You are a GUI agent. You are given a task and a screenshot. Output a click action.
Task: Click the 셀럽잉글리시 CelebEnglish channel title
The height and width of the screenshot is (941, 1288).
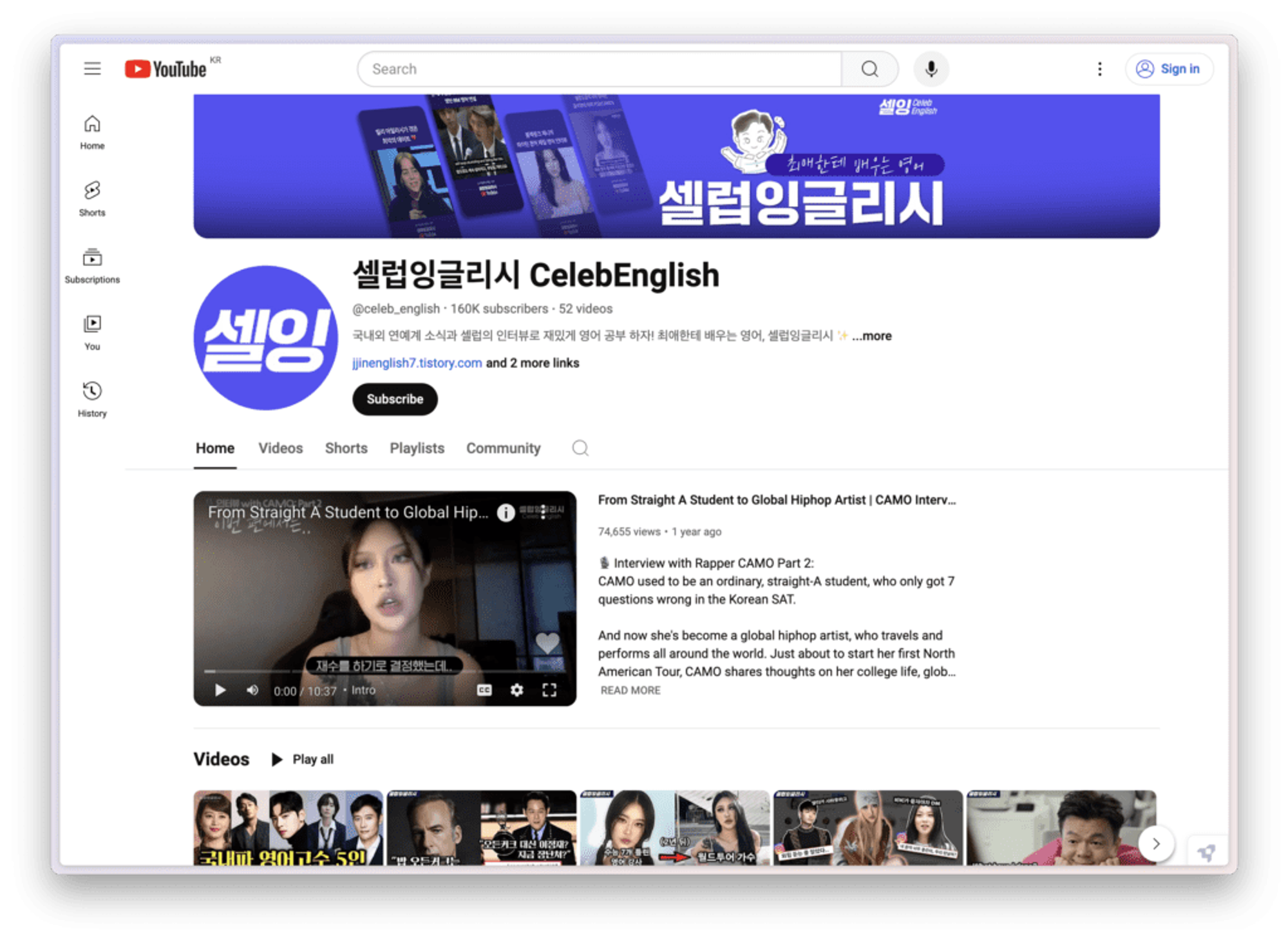[x=535, y=275]
